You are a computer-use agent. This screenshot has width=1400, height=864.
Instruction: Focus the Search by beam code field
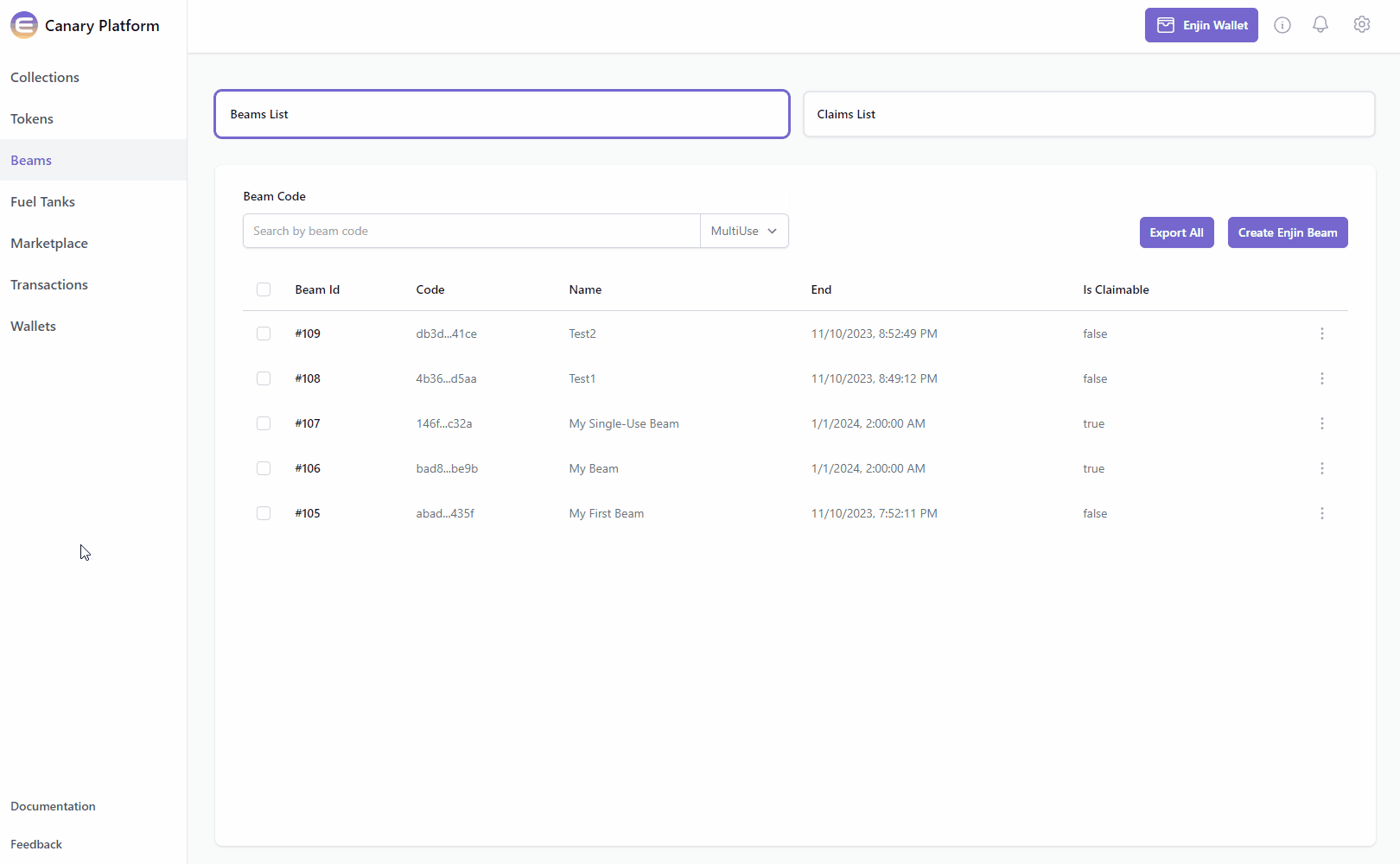[x=472, y=231]
